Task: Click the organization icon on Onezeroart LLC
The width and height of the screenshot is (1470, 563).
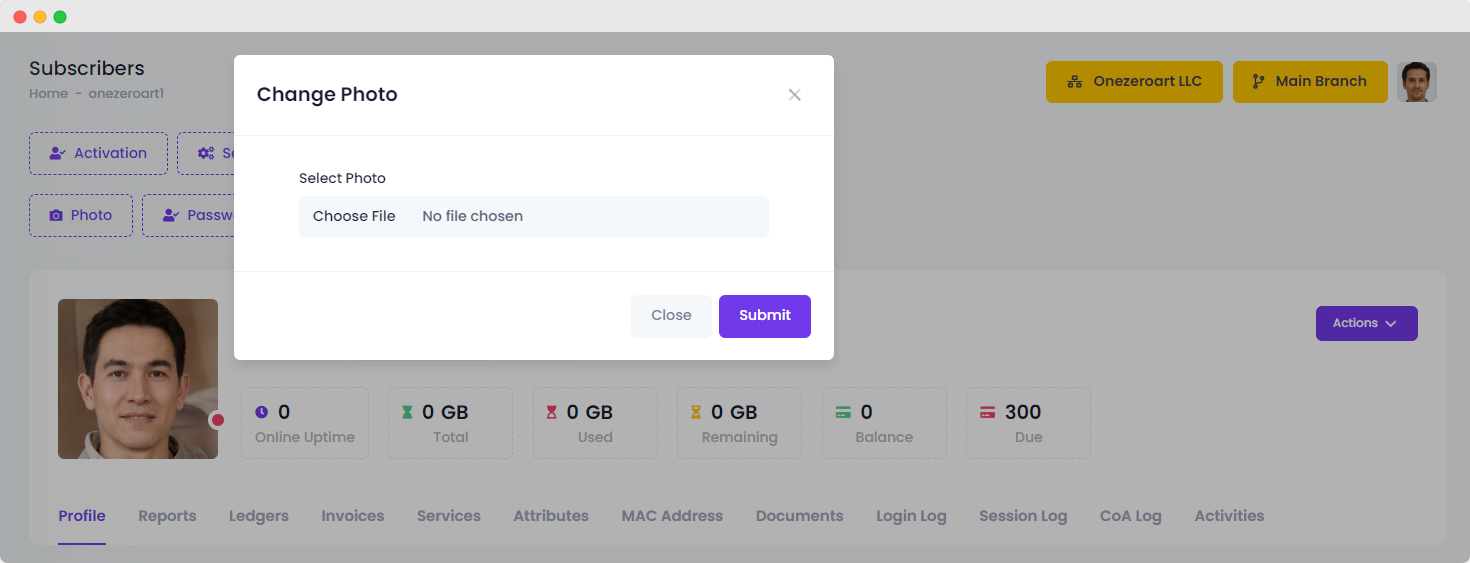Action: coord(1075,82)
